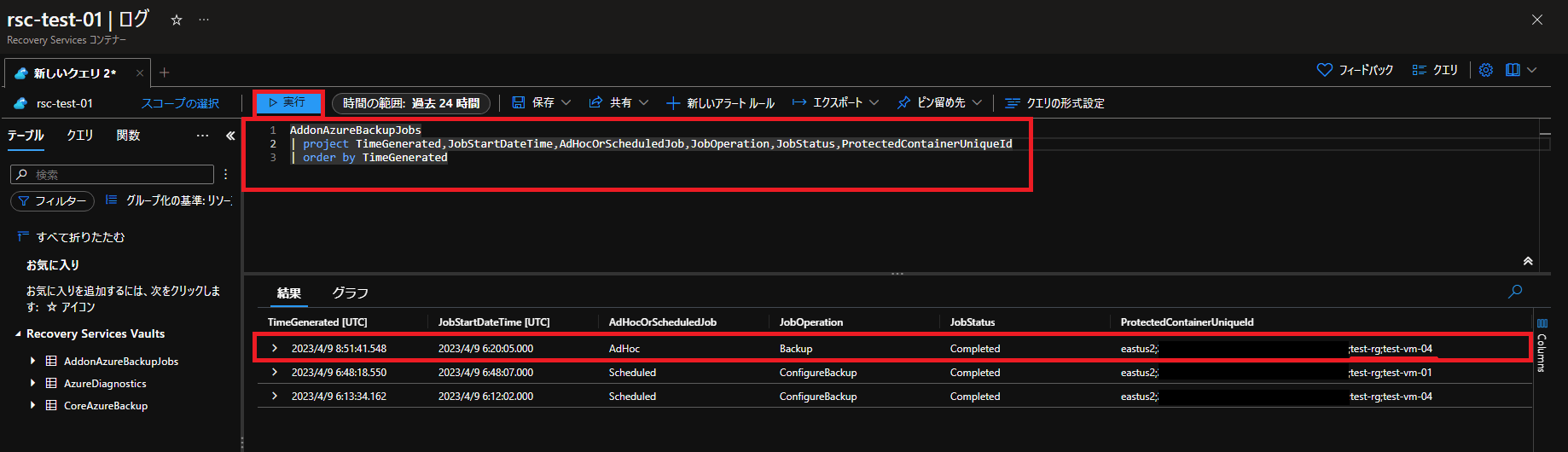Run the query with the 実行 button
Screen dimensions: 1568x452
[288, 102]
